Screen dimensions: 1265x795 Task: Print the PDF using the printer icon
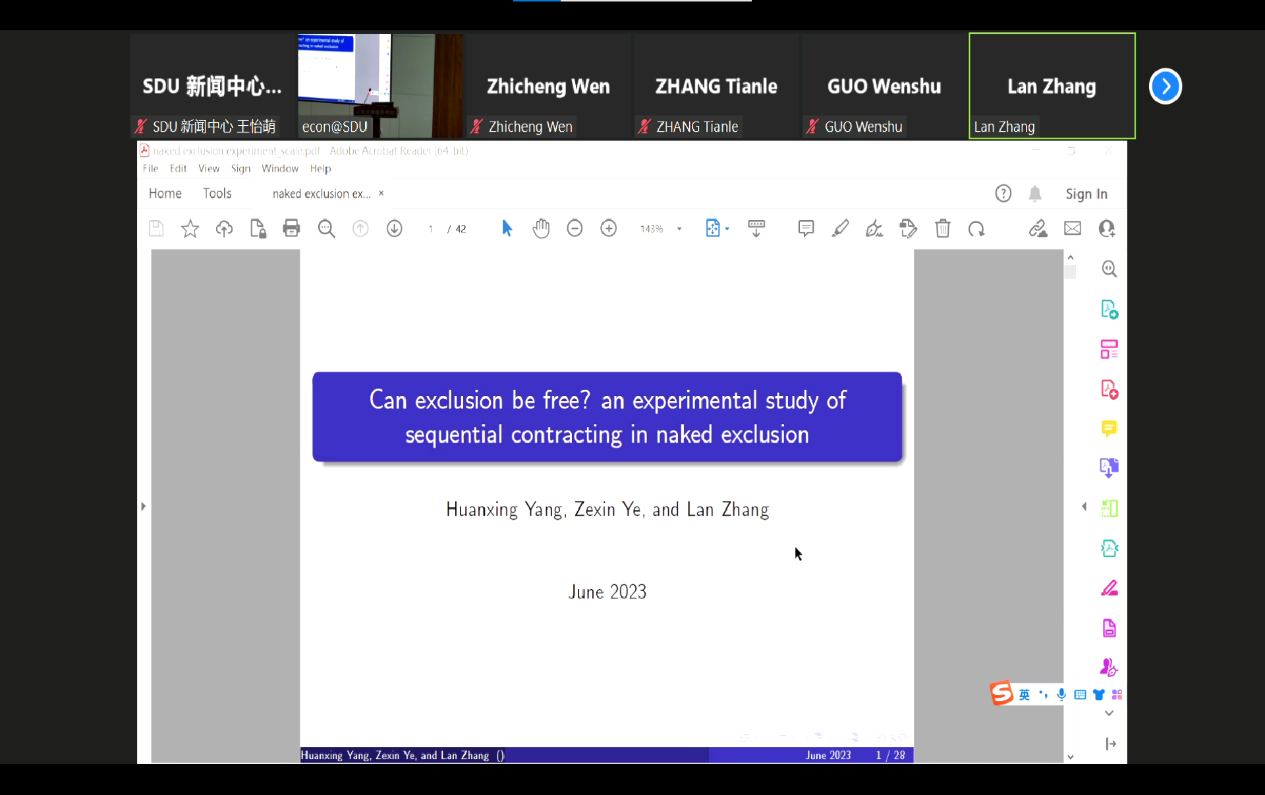click(x=291, y=229)
